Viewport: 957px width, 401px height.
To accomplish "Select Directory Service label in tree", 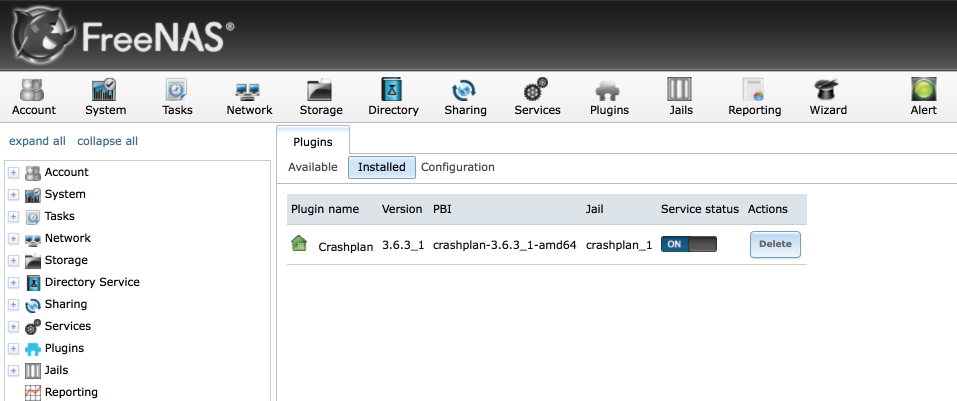I will 92,282.
